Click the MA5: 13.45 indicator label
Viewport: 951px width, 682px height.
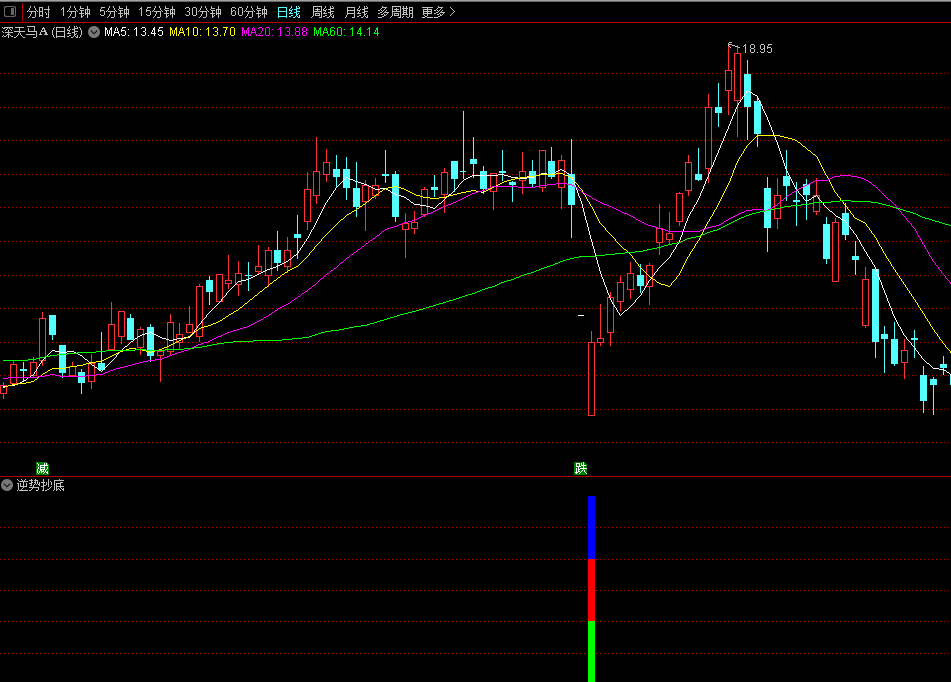pos(134,32)
